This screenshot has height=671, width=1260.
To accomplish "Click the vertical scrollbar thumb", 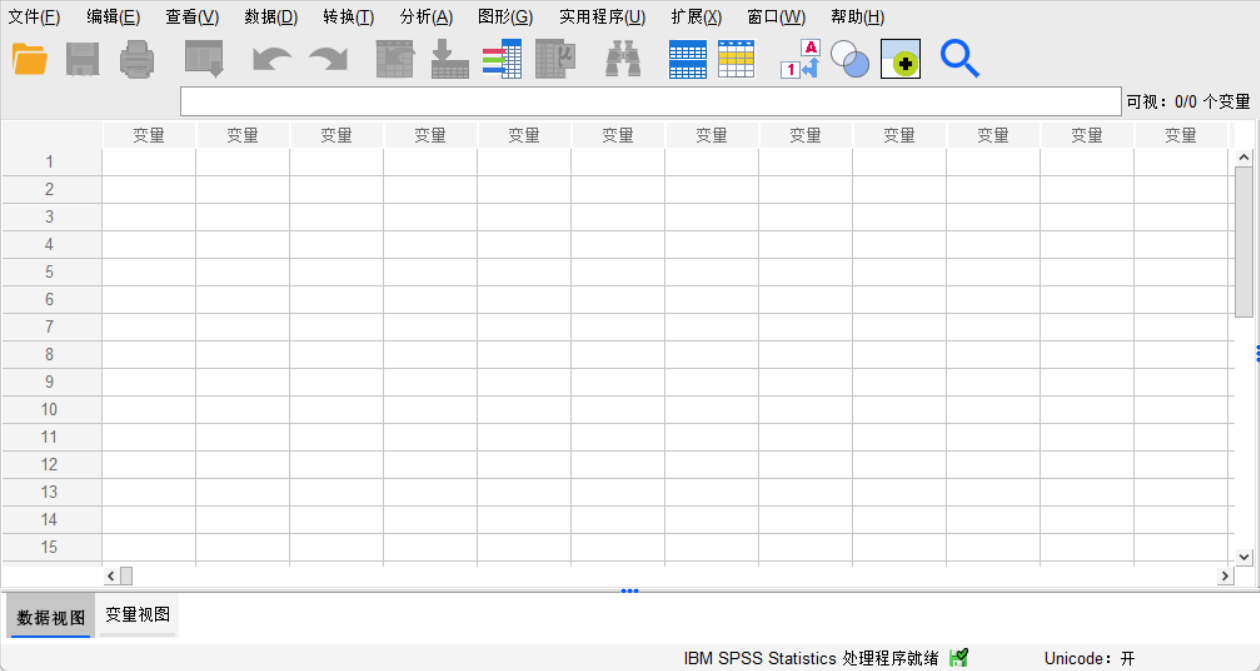I will tap(1244, 242).
